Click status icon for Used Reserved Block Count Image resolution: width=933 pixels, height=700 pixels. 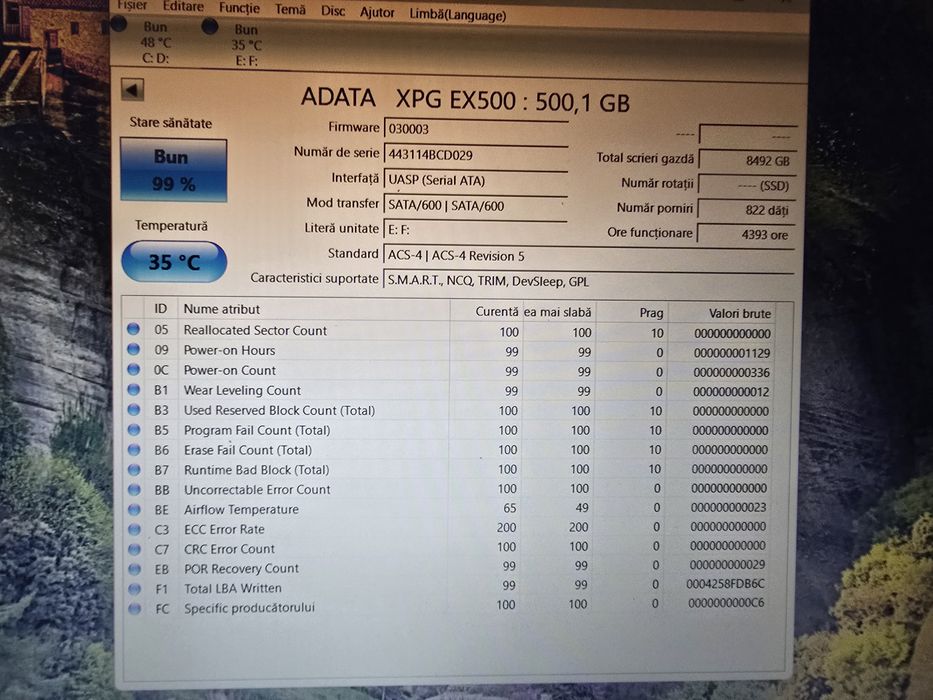(134, 410)
